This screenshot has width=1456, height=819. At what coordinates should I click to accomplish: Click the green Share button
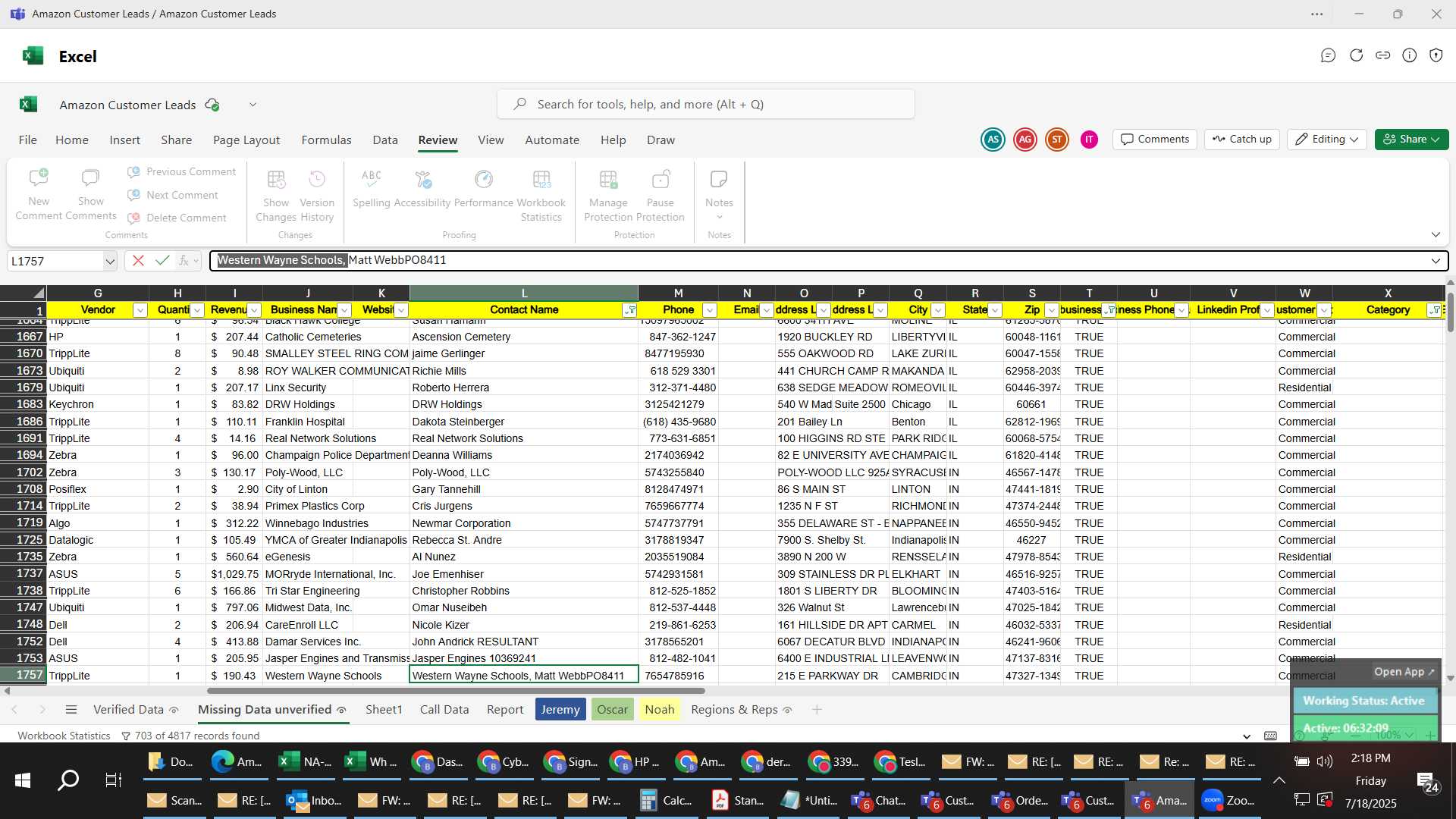1411,140
